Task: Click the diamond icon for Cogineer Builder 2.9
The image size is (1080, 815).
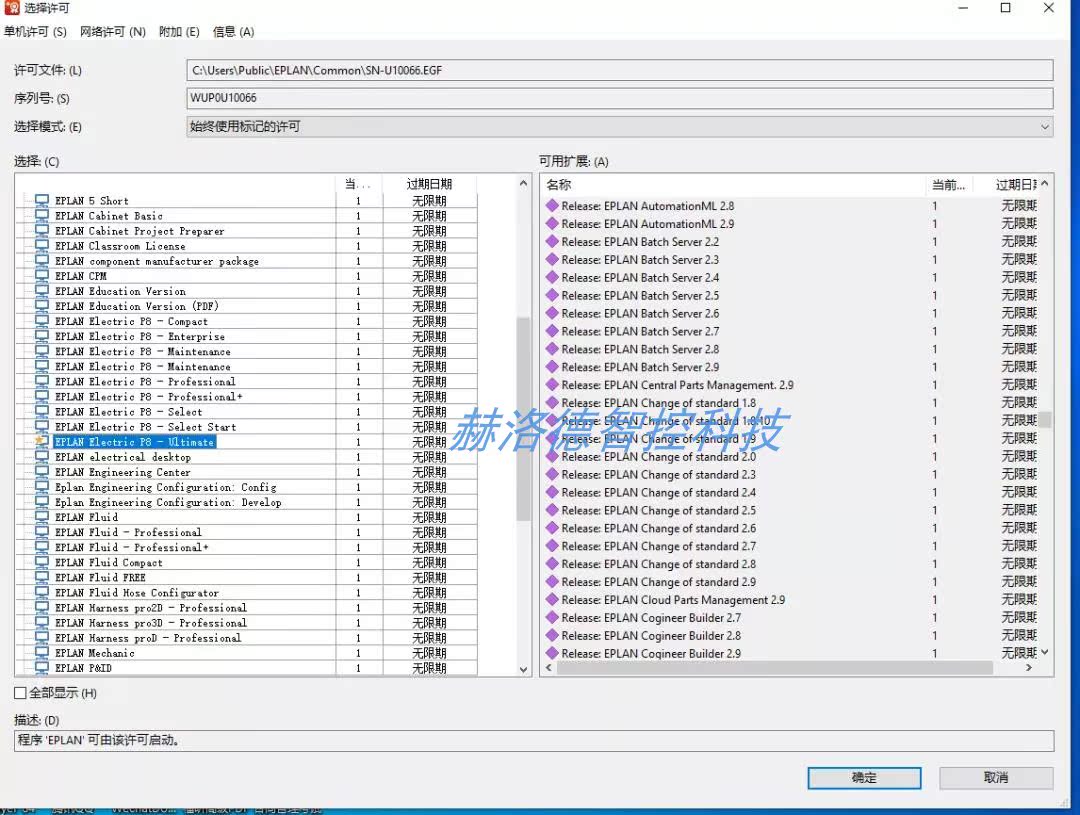Action: click(552, 653)
